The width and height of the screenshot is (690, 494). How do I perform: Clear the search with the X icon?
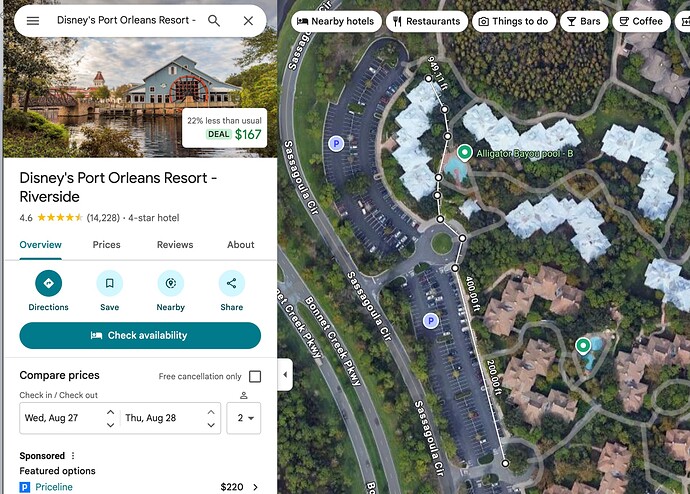pyautogui.click(x=248, y=21)
